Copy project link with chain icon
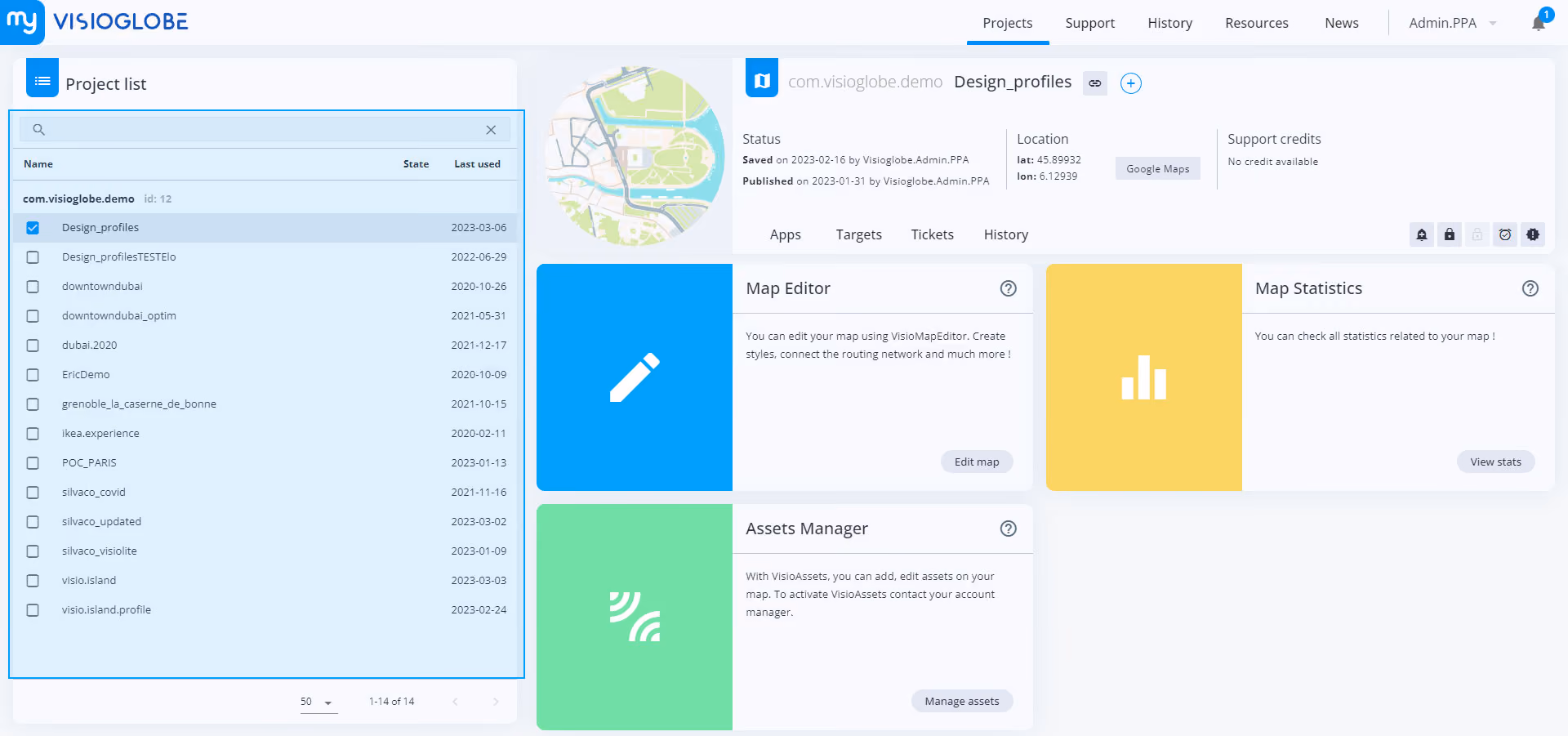1568x736 pixels. (x=1095, y=83)
